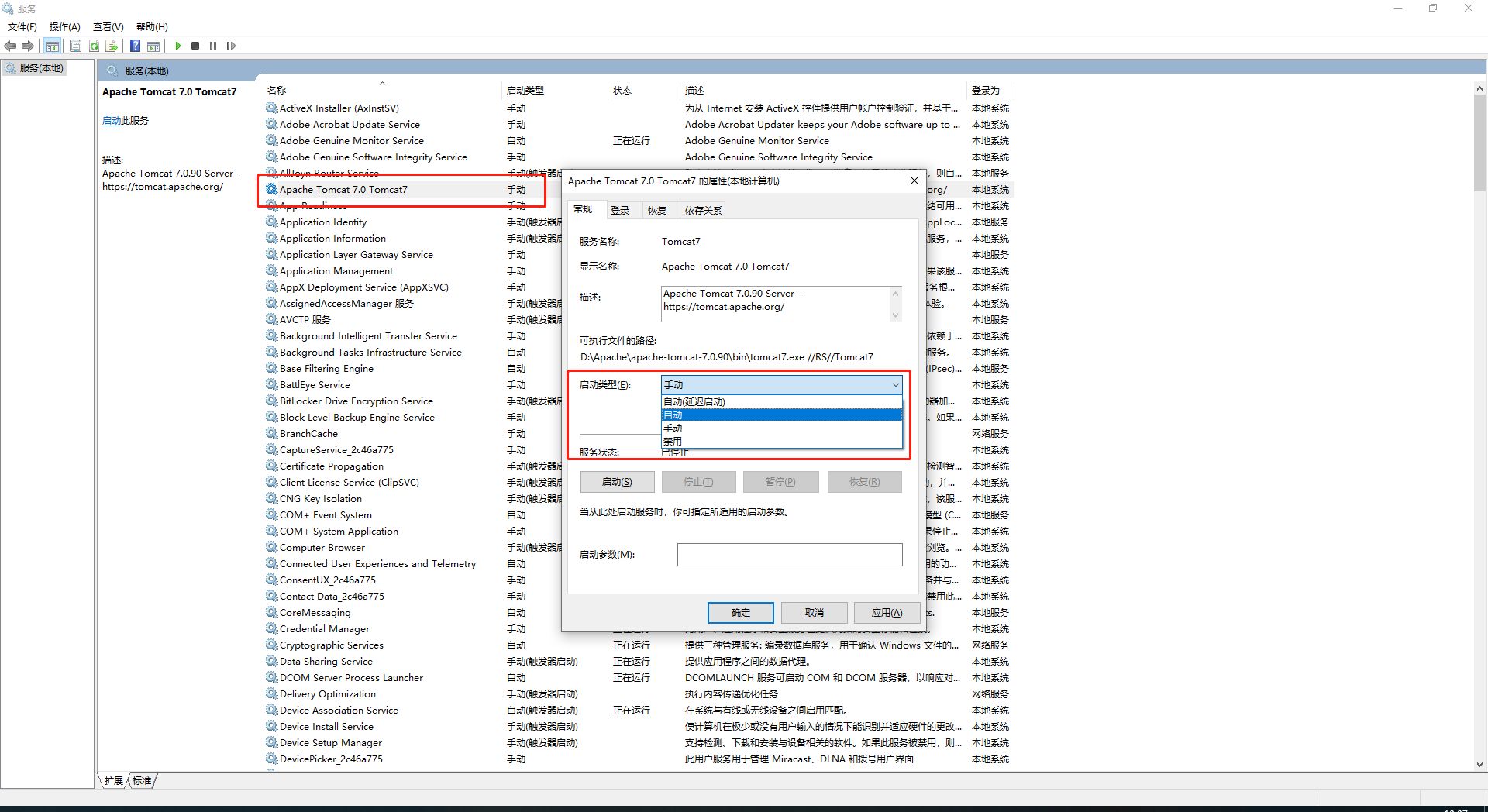Click the 启动(S) button in the dialog
1488x812 pixels.
click(x=617, y=482)
